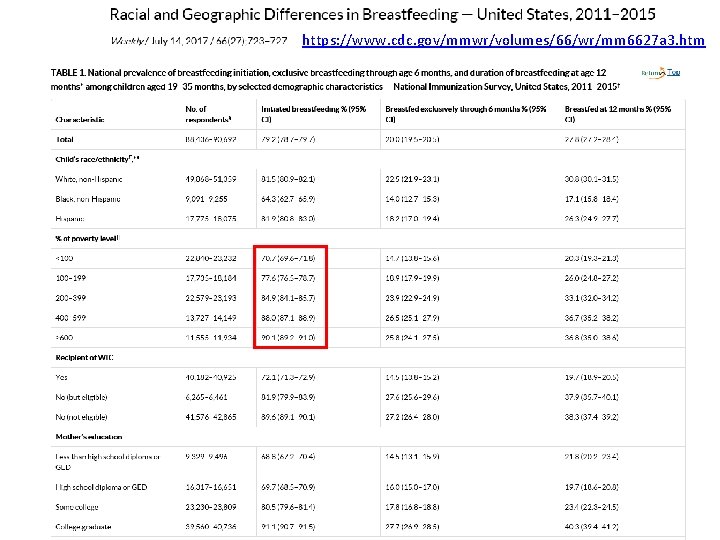This screenshot has height=540, width=720.
Task: Open the cdc.gov mmwr mm6627a3.htm hyperlink
Action: coord(504,40)
